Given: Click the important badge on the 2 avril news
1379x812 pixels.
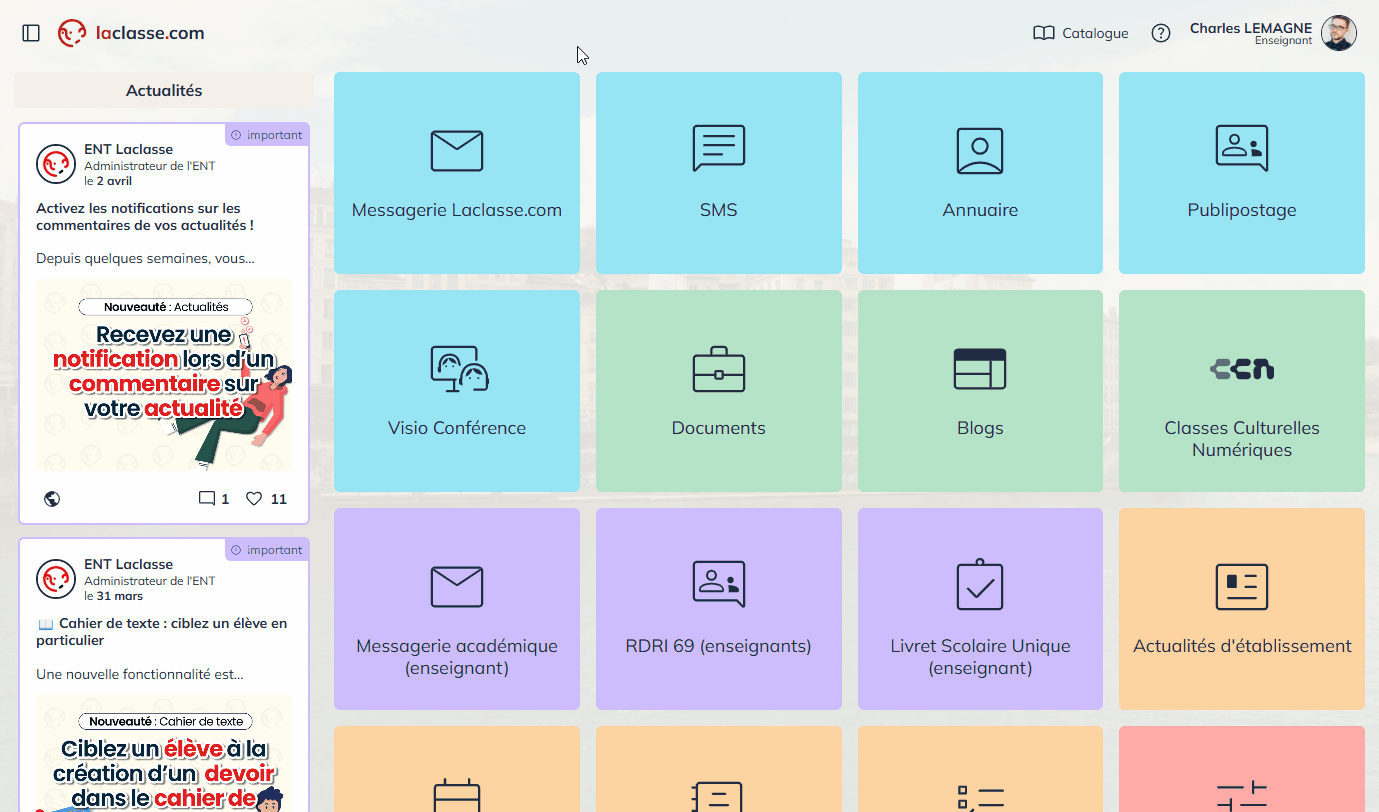Looking at the screenshot, I should pos(266,135).
